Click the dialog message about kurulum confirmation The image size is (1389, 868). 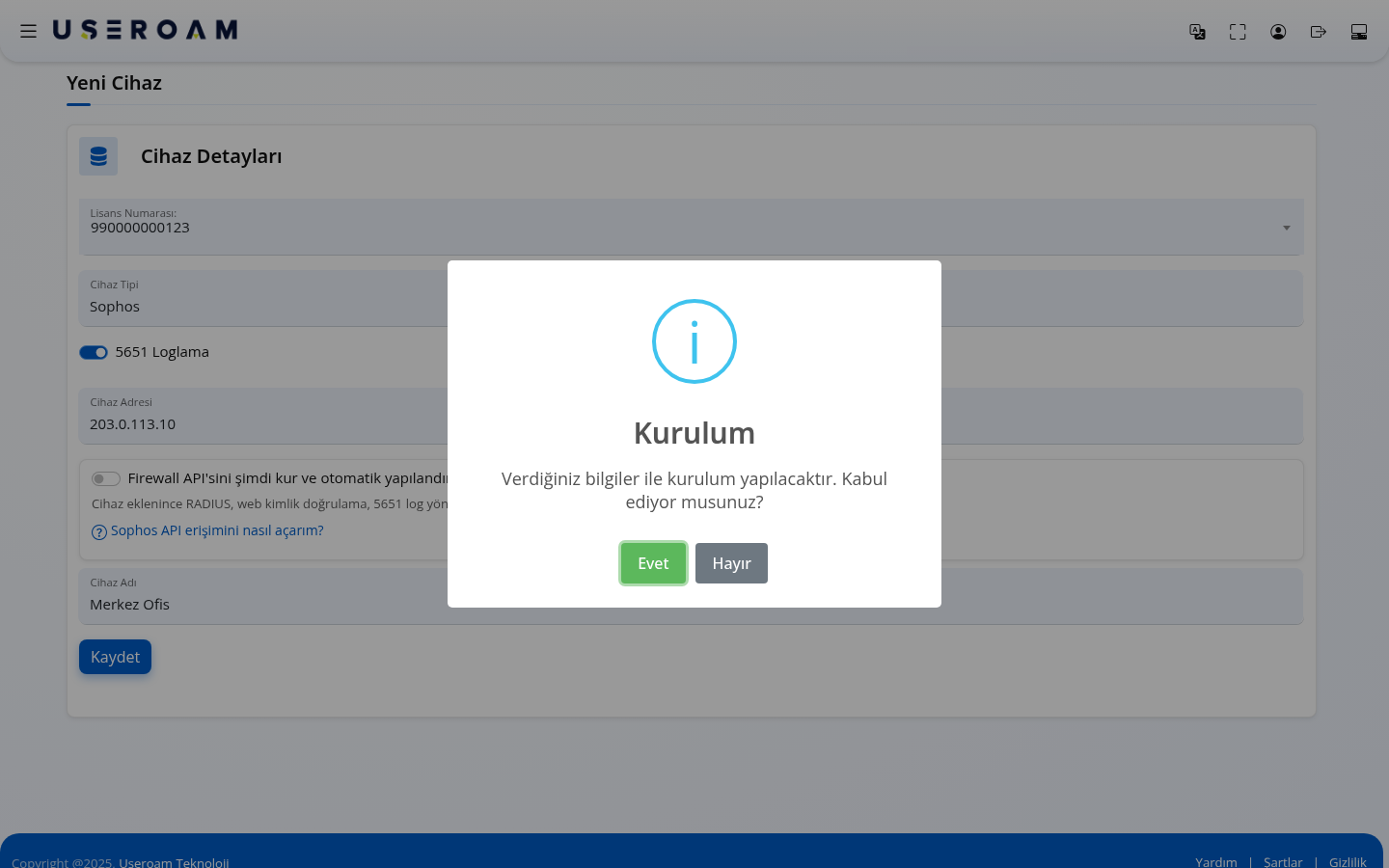(694, 490)
